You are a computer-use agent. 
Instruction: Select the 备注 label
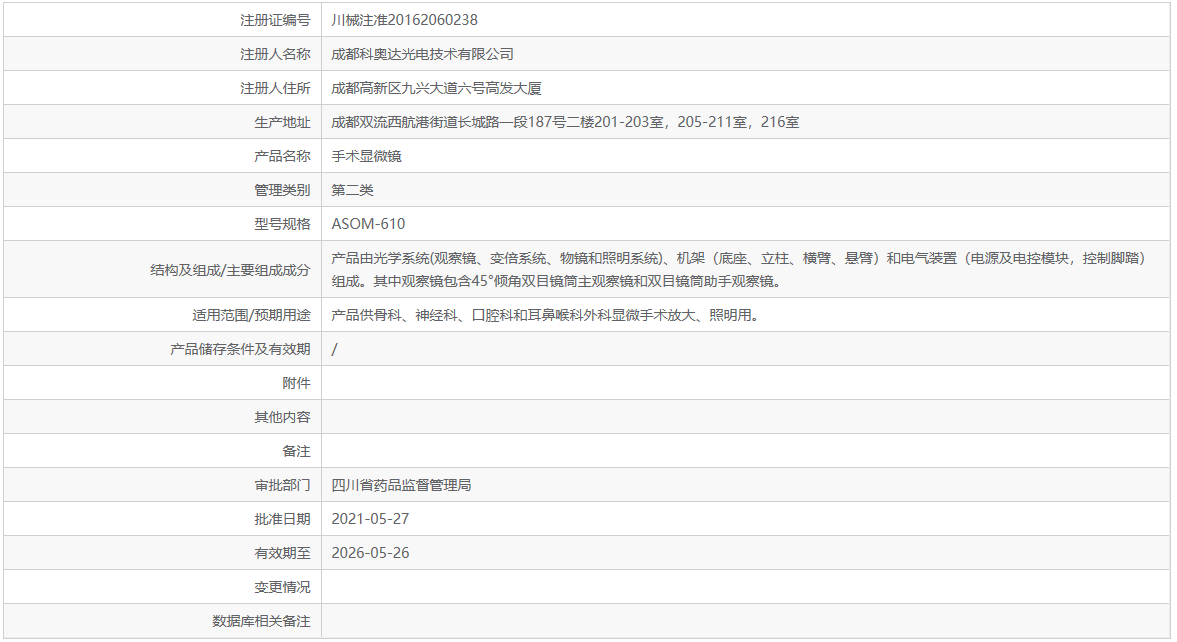[297, 451]
